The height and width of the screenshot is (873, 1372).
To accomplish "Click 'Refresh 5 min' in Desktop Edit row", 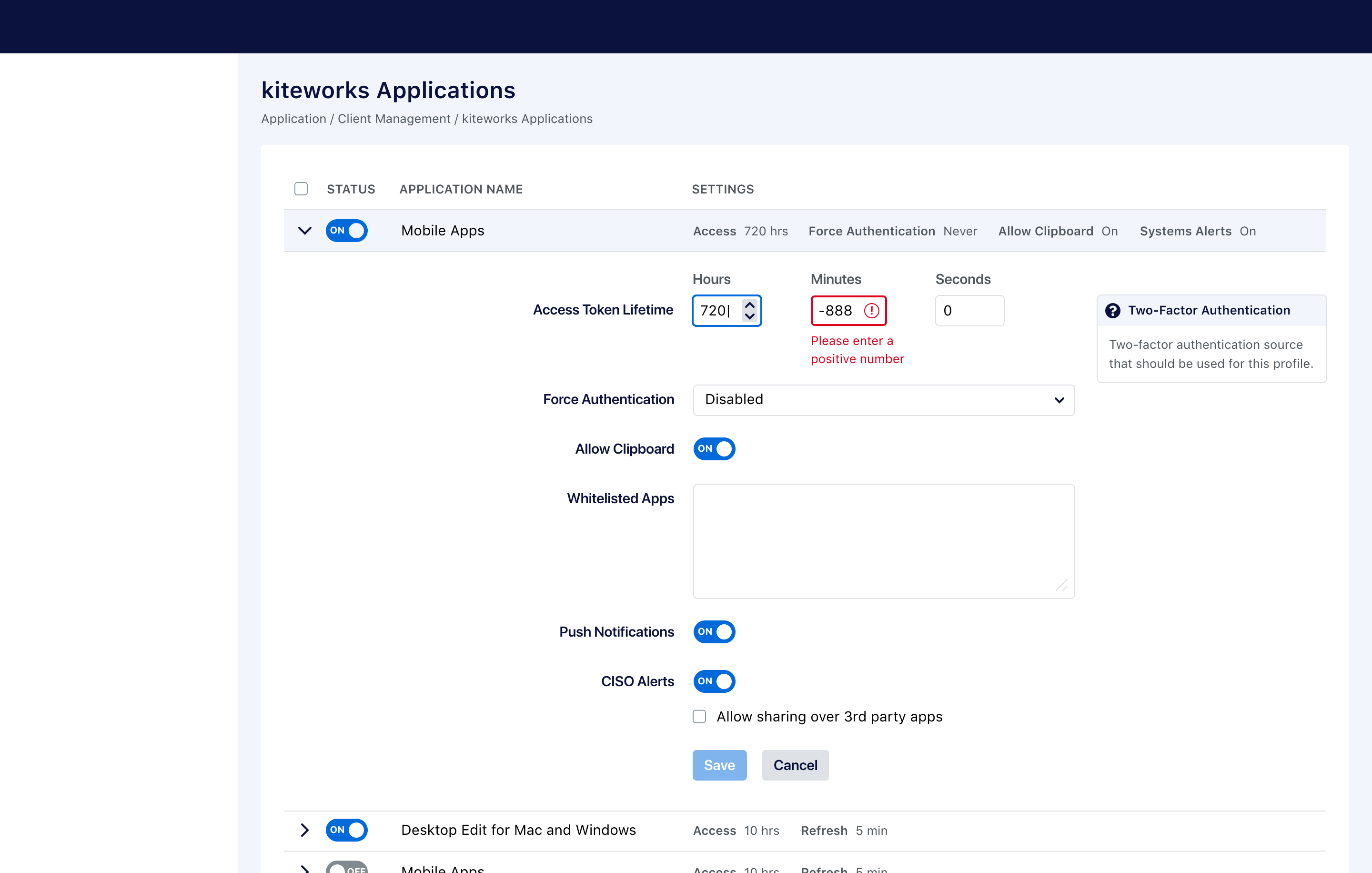I will pyautogui.click(x=844, y=831).
